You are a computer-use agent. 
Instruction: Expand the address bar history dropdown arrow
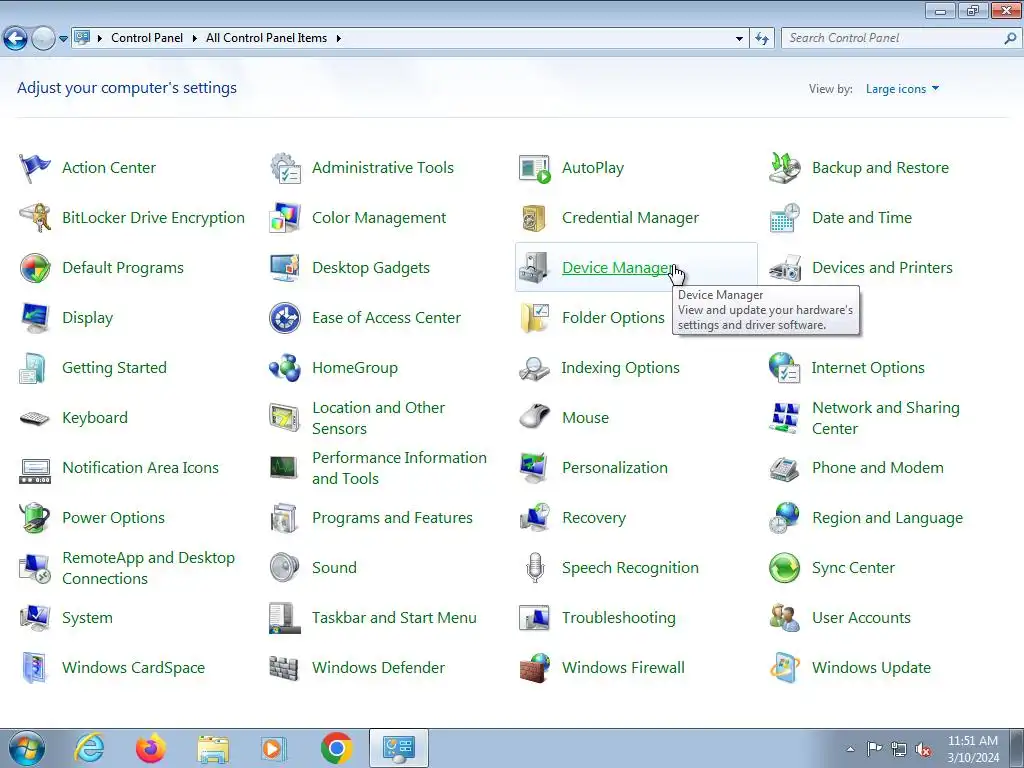pyautogui.click(x=739, y=39)
